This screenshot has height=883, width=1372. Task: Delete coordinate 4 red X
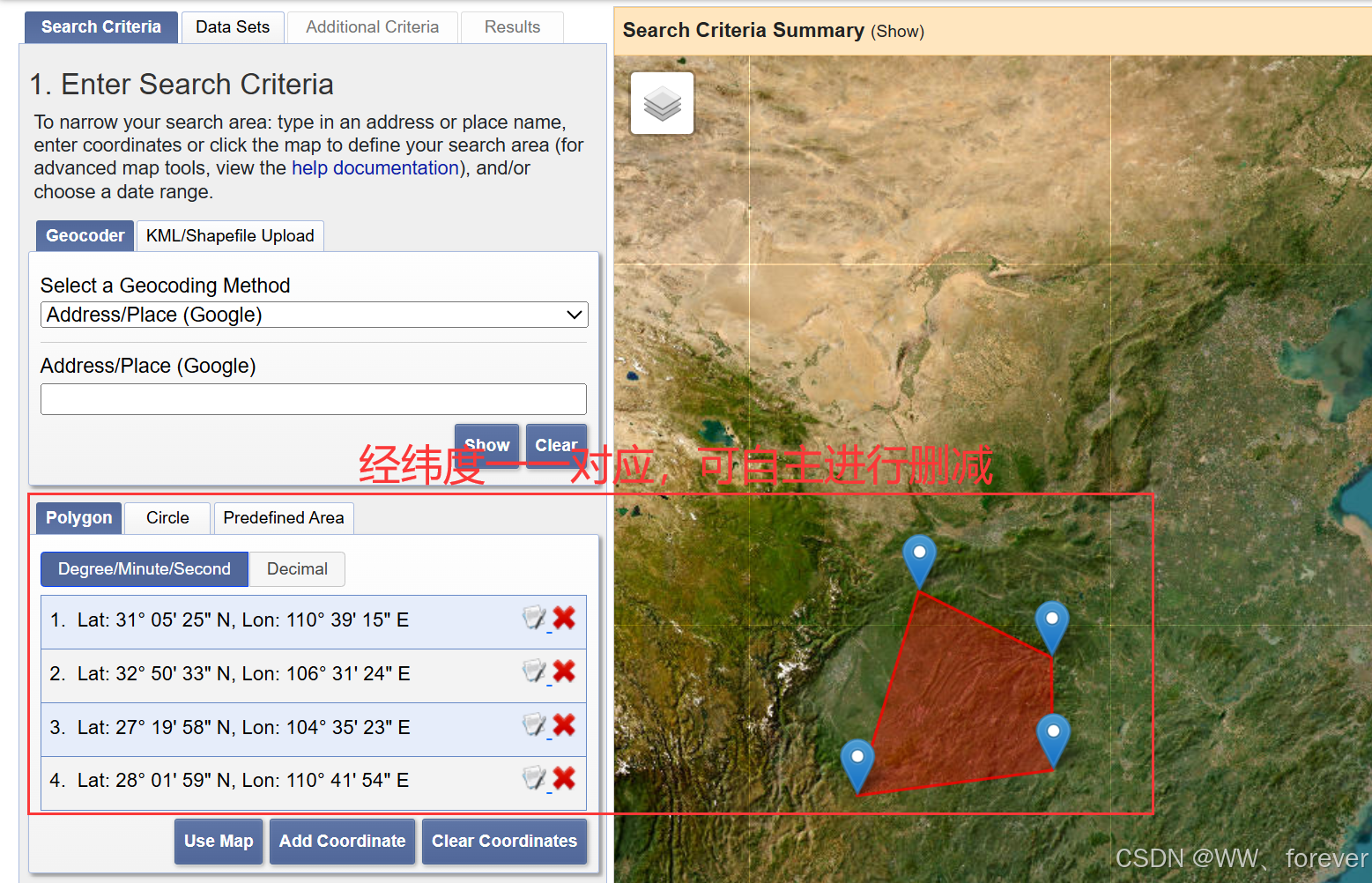coord(564,779)
